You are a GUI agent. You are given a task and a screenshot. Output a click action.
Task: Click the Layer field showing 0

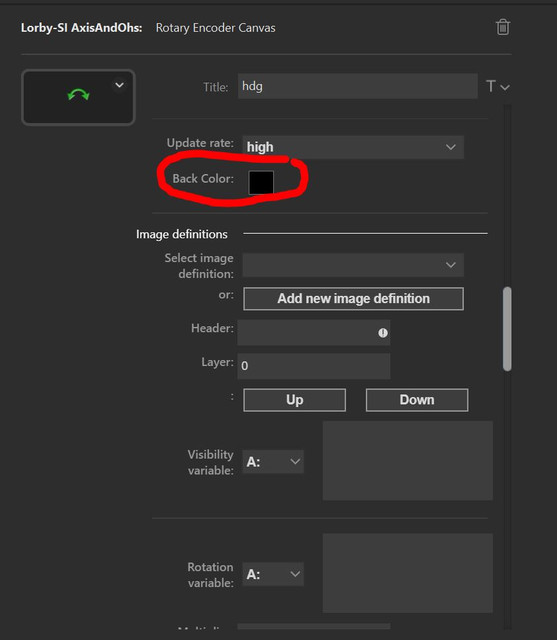(x=314, y=366)
